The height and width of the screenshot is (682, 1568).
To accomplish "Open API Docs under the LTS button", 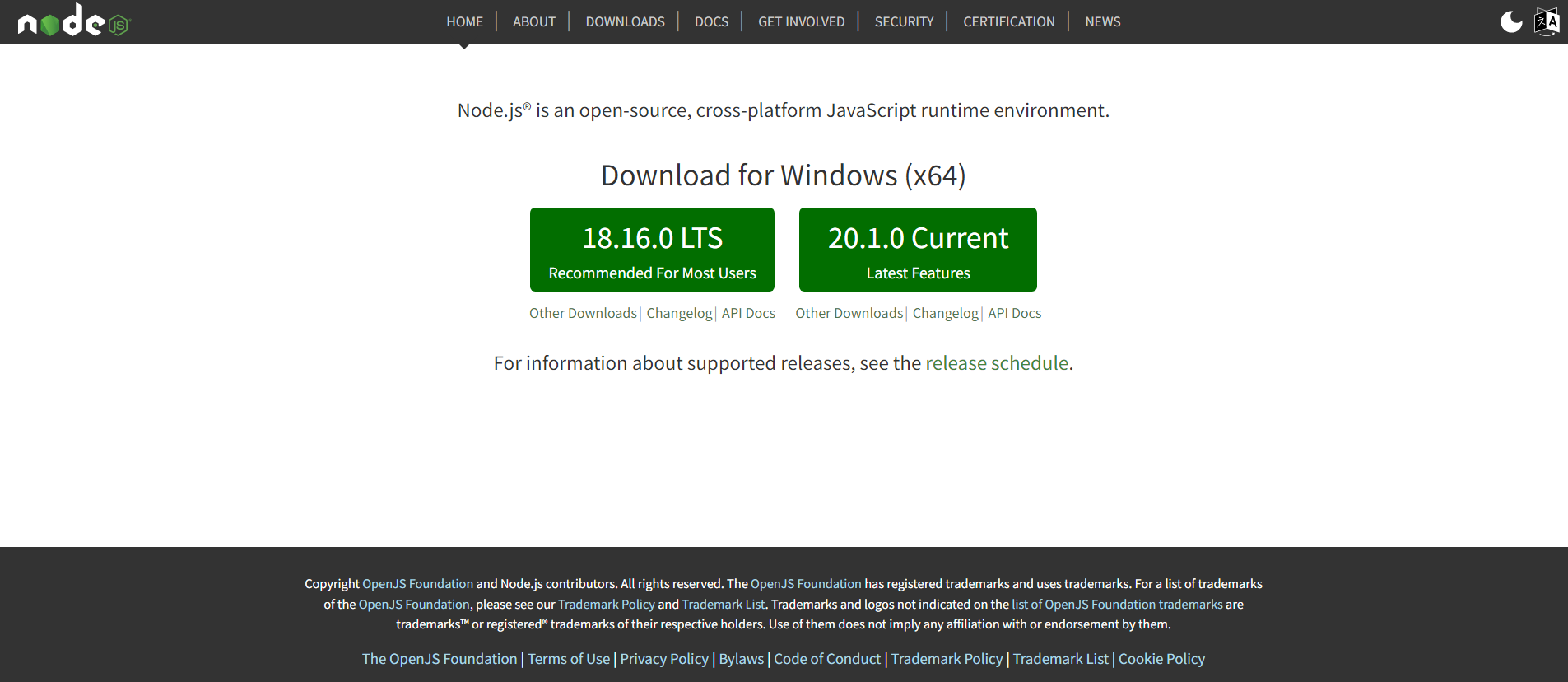I will 748,313.
